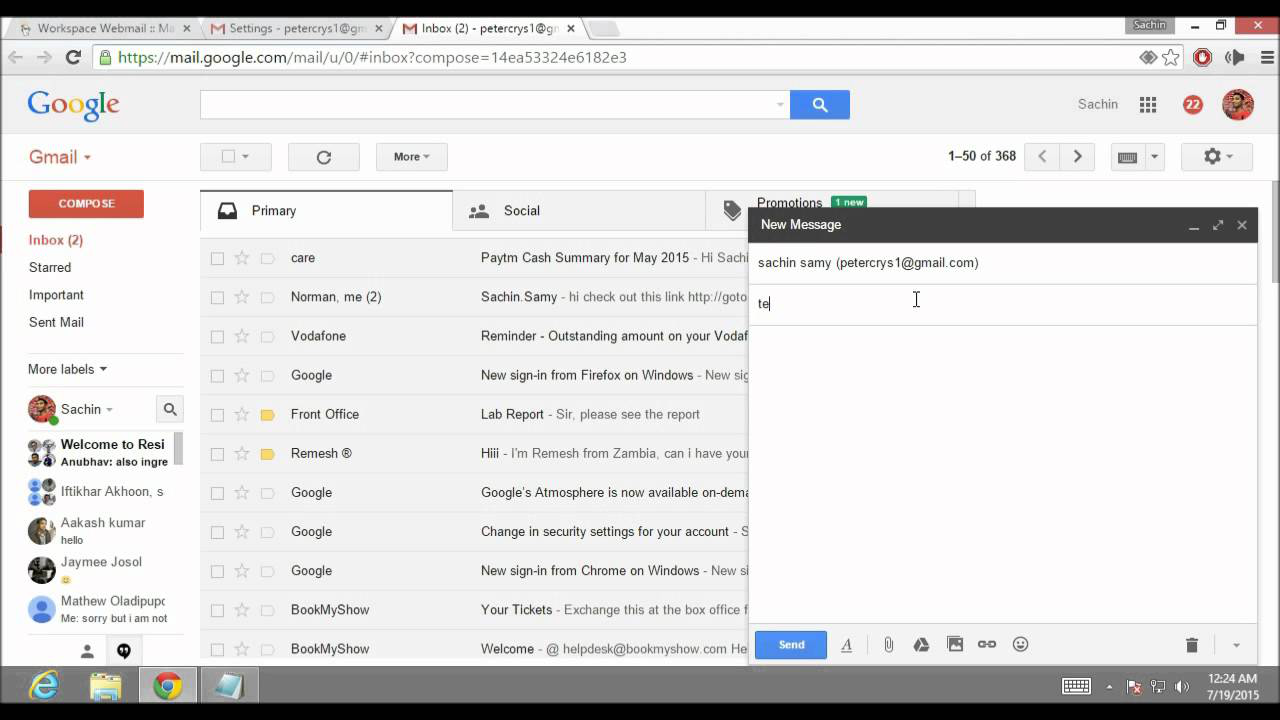
Task: Open the attach files paperclip icon
Action: click(x=888, y=644)
